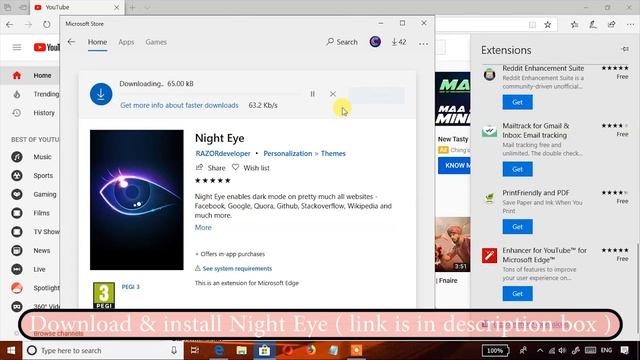Click the YouTube logo
Image resolution: width=640 pixels, height=360 pixels.
[x=47, y=47]
